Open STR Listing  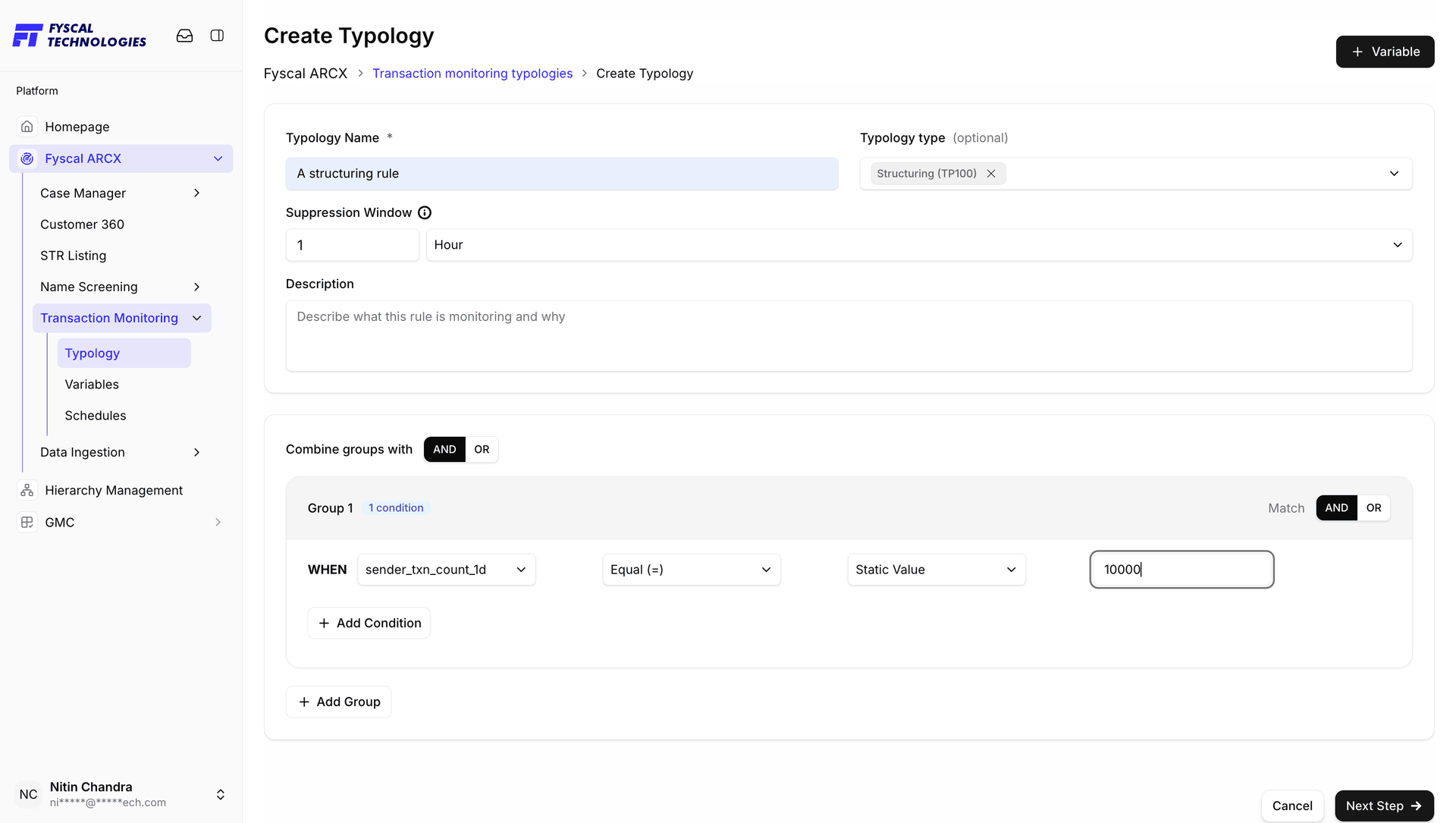click(x=73, y=256)
